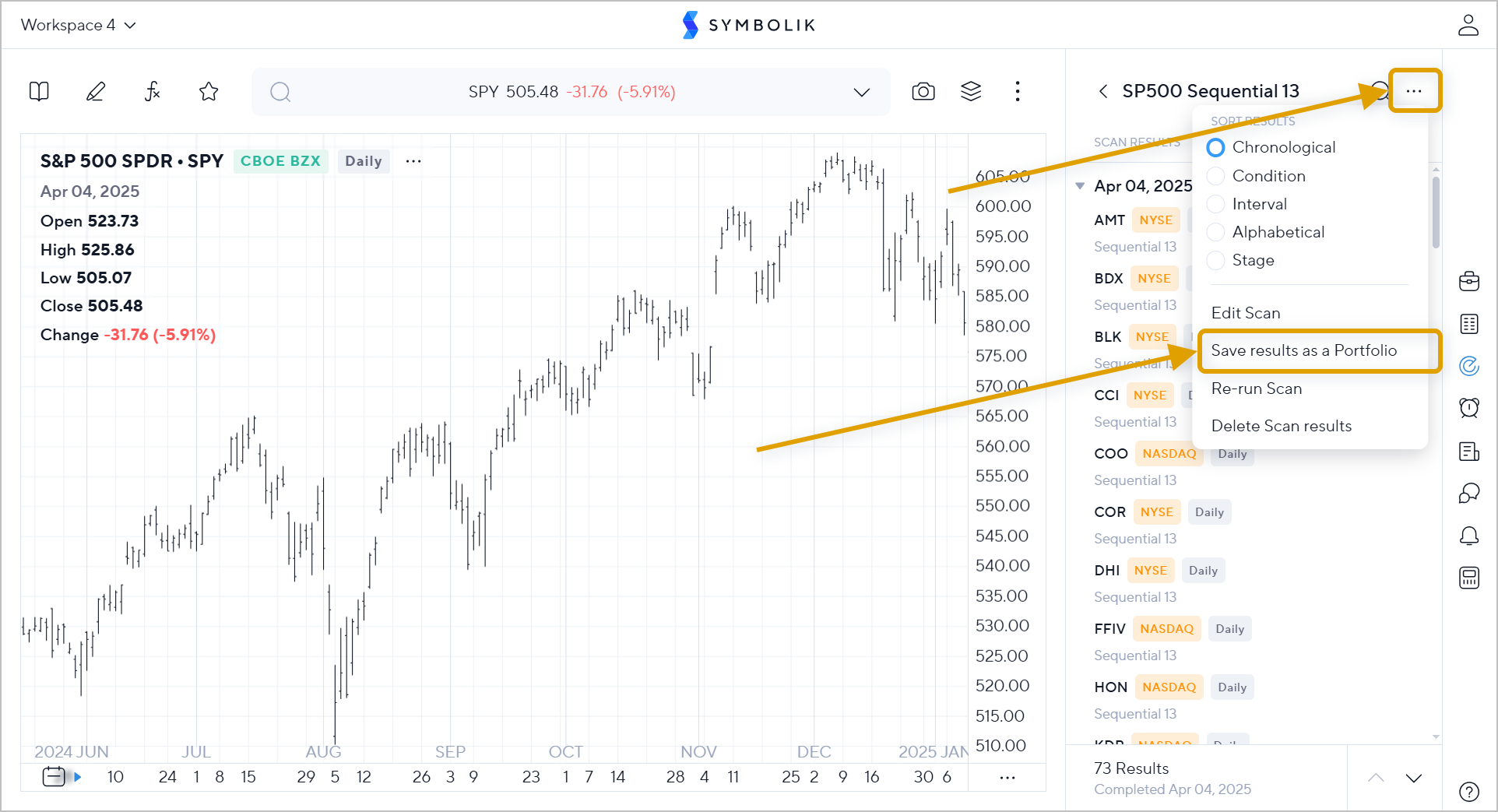Expand the SPY symbol dropdown chevron

click(861, 92)
